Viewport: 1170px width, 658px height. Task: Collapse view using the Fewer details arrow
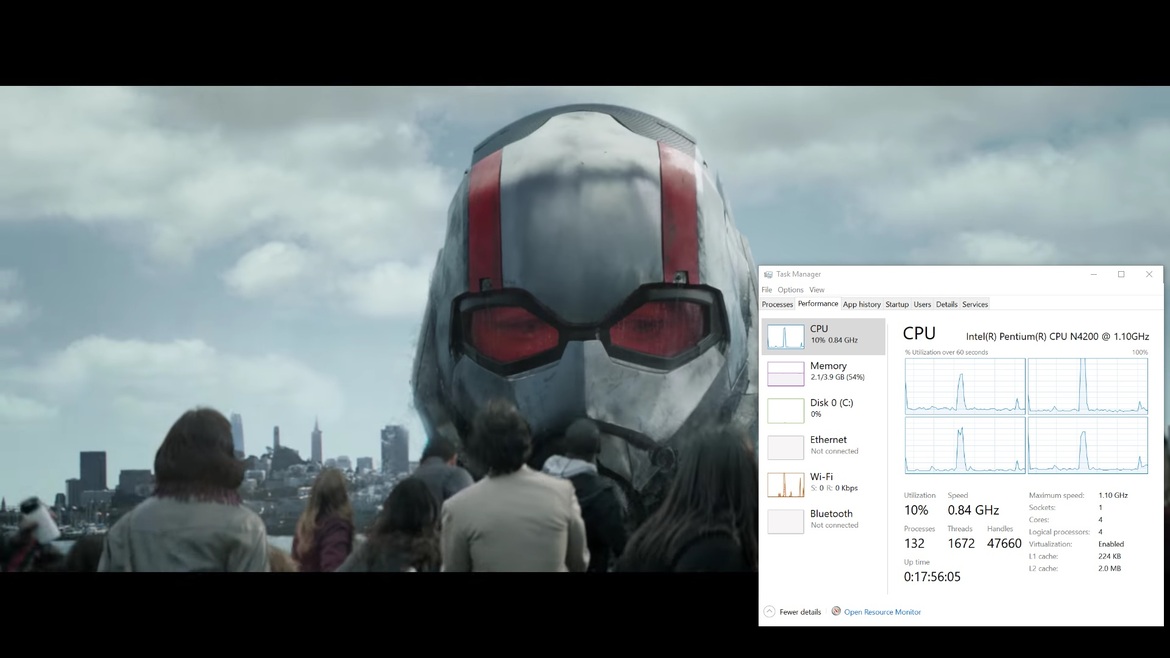pos(769,612)
